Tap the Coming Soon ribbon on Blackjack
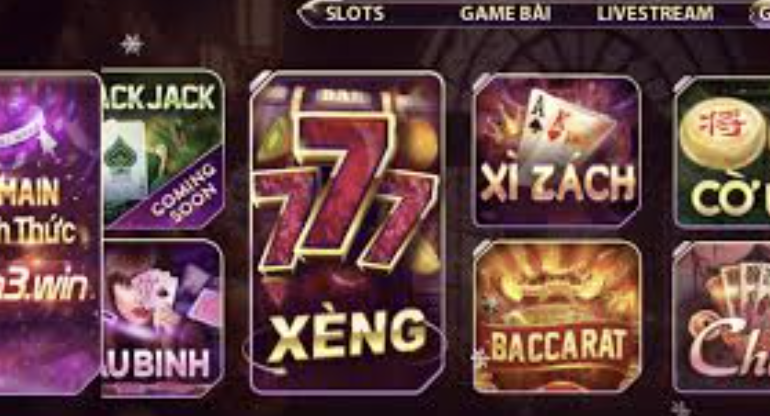This screenshot has width=770, height=416. pyautogui.click(x=184, y=191)
